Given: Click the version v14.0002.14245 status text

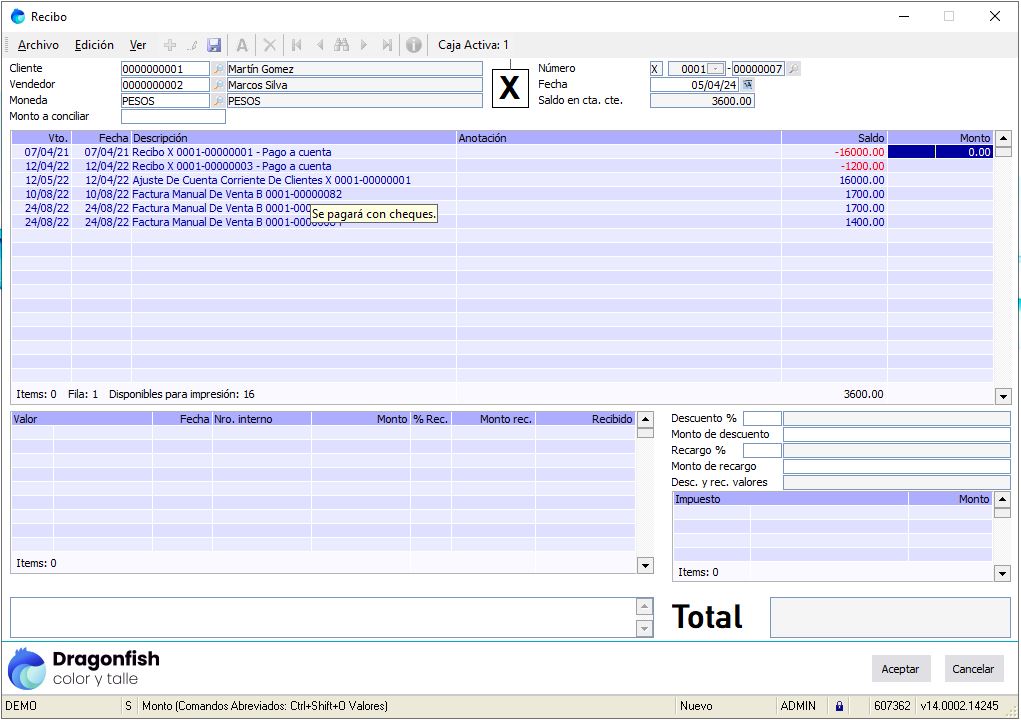Looking at the screenshot, I should tap(959, 706).
